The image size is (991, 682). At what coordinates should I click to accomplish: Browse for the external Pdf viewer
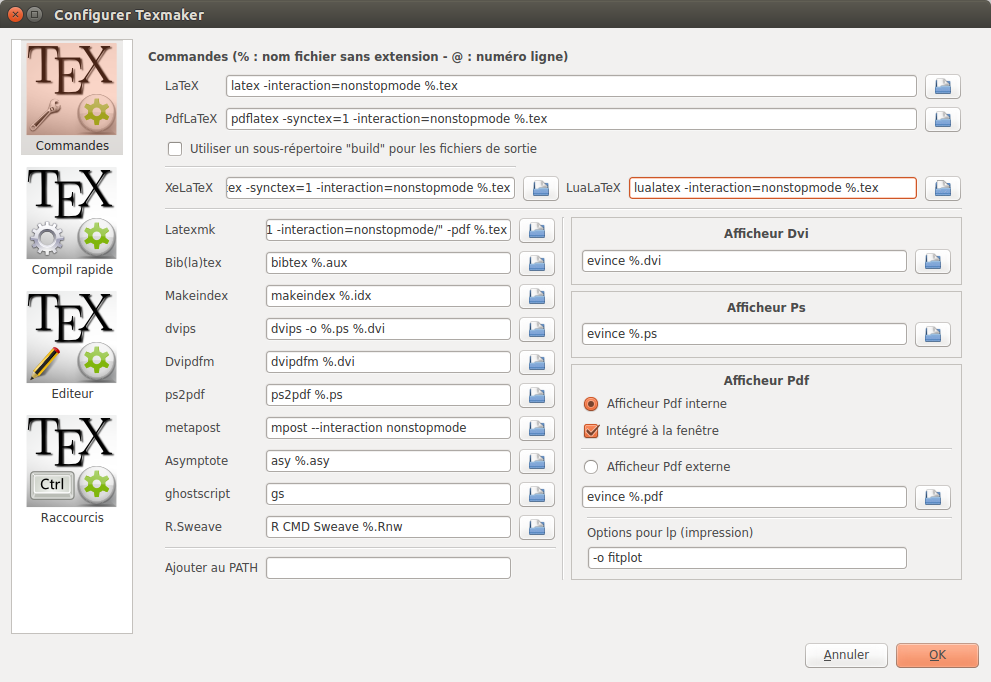coord(933,497)
